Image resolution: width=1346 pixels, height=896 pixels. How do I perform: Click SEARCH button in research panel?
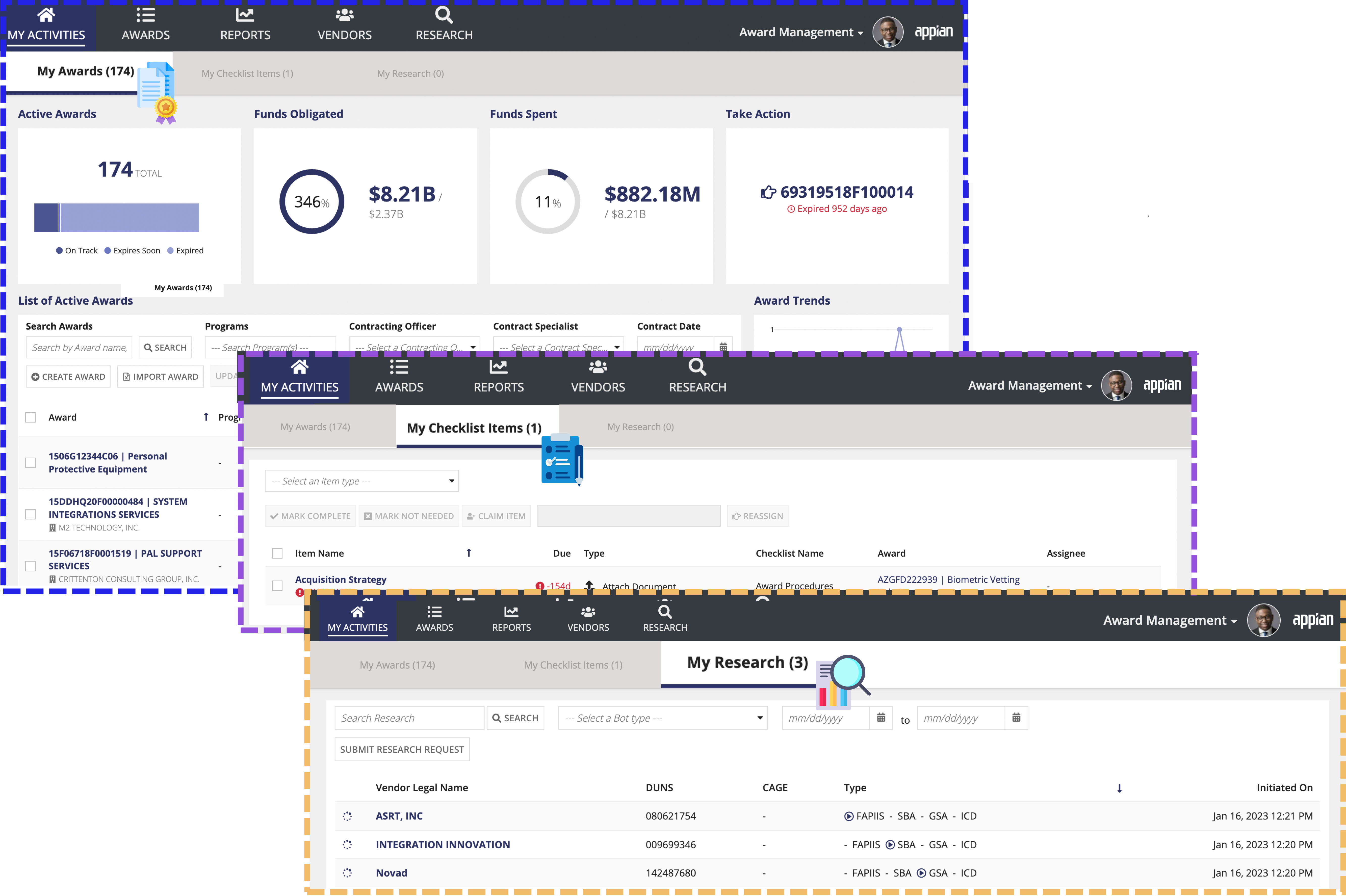[515, 718]
